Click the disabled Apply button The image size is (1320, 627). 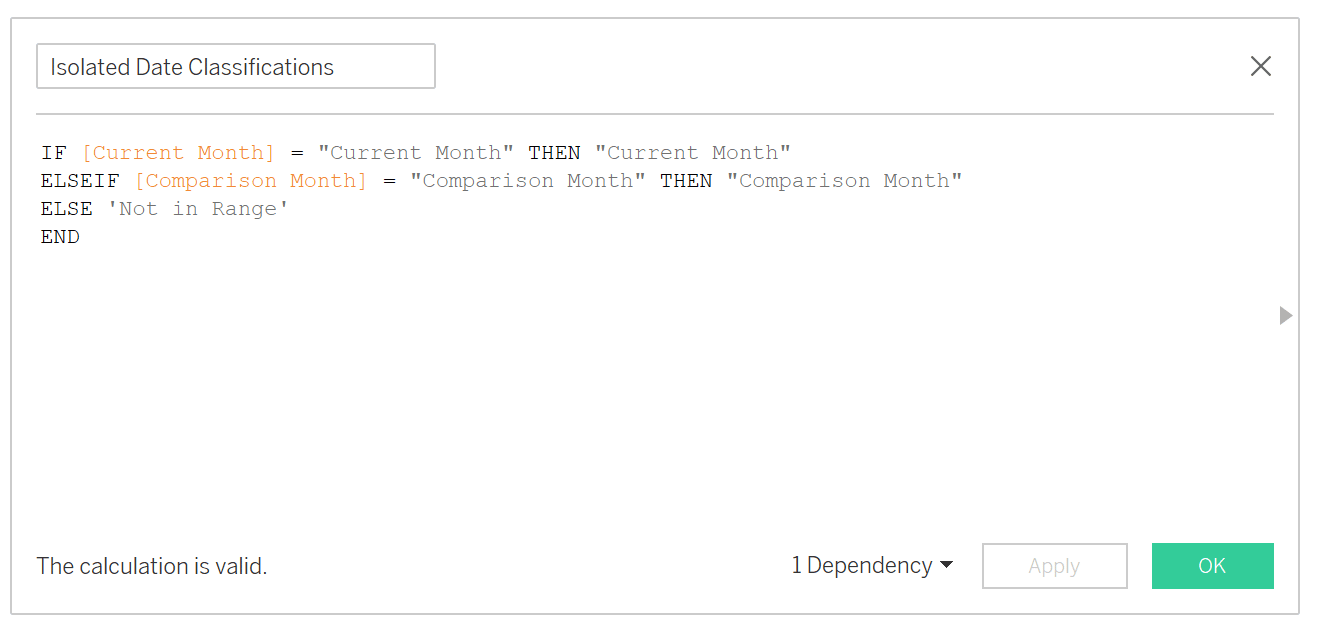(x=1054, y=565)
